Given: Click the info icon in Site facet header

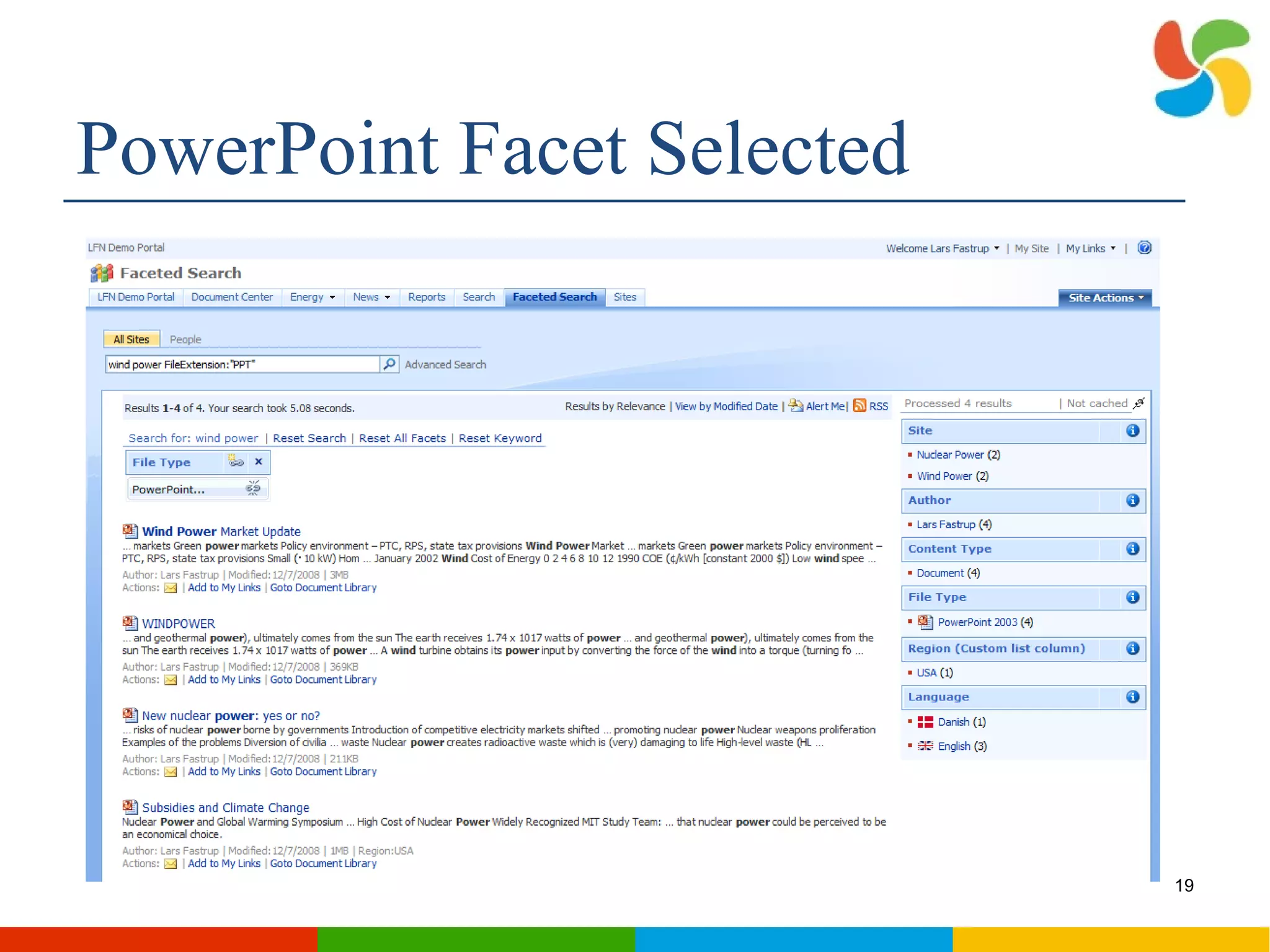Looking at the screenshot, I should click(1132, 431).
